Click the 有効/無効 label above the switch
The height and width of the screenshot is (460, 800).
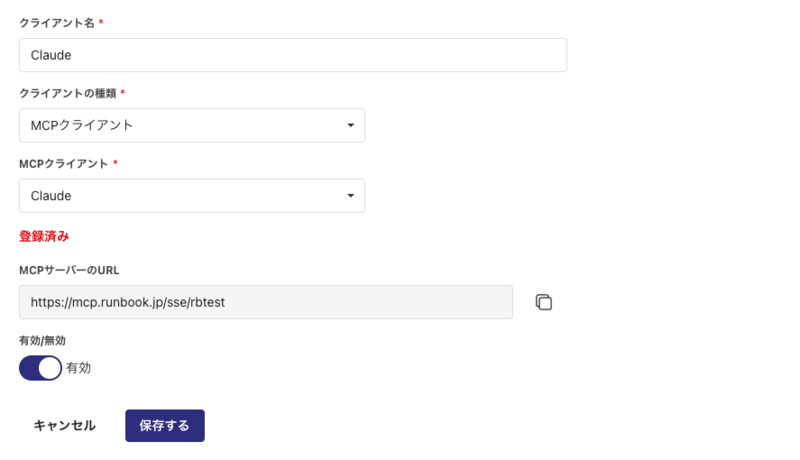coord(43,340)
